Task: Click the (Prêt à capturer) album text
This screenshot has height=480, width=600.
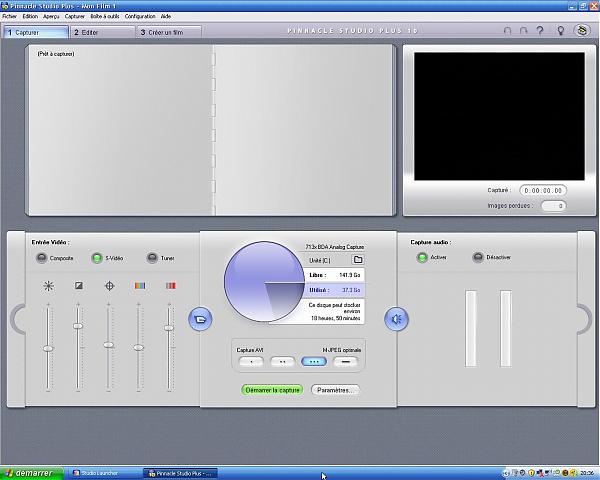Action: point(56,54)
